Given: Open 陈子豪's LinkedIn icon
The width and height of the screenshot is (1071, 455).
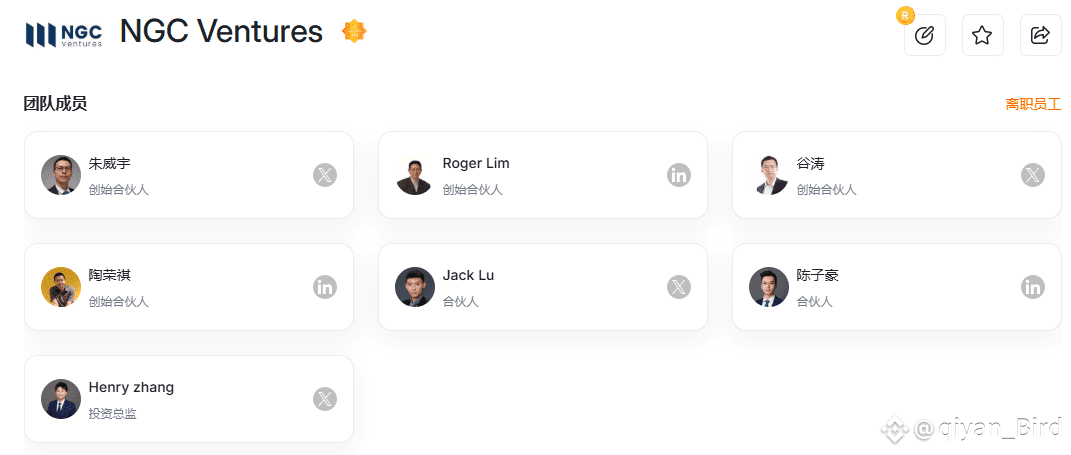Looking at the screenshot, I should tap(1033, 287).
